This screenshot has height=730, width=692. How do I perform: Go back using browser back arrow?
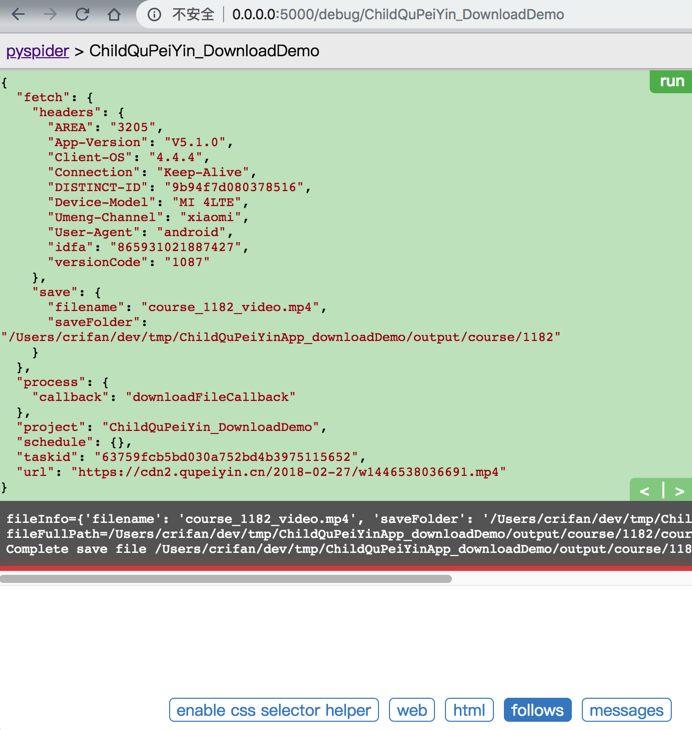18,14
